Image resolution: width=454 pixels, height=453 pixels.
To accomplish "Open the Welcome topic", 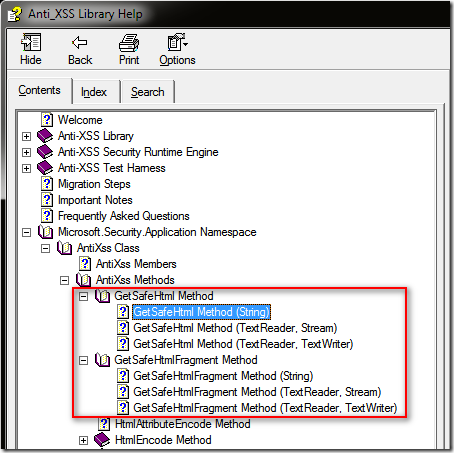I will pyautogui.click(x=80, y=120).
